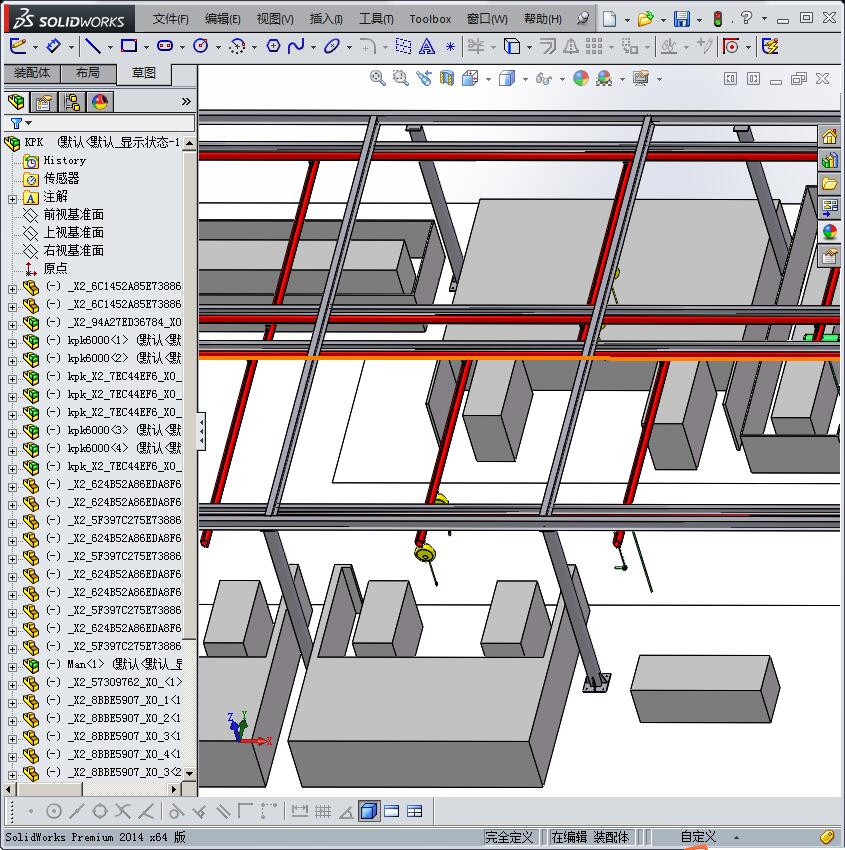Select the Spline tool
The height and width of the screenshot is (850, 845).
[296, 47]
